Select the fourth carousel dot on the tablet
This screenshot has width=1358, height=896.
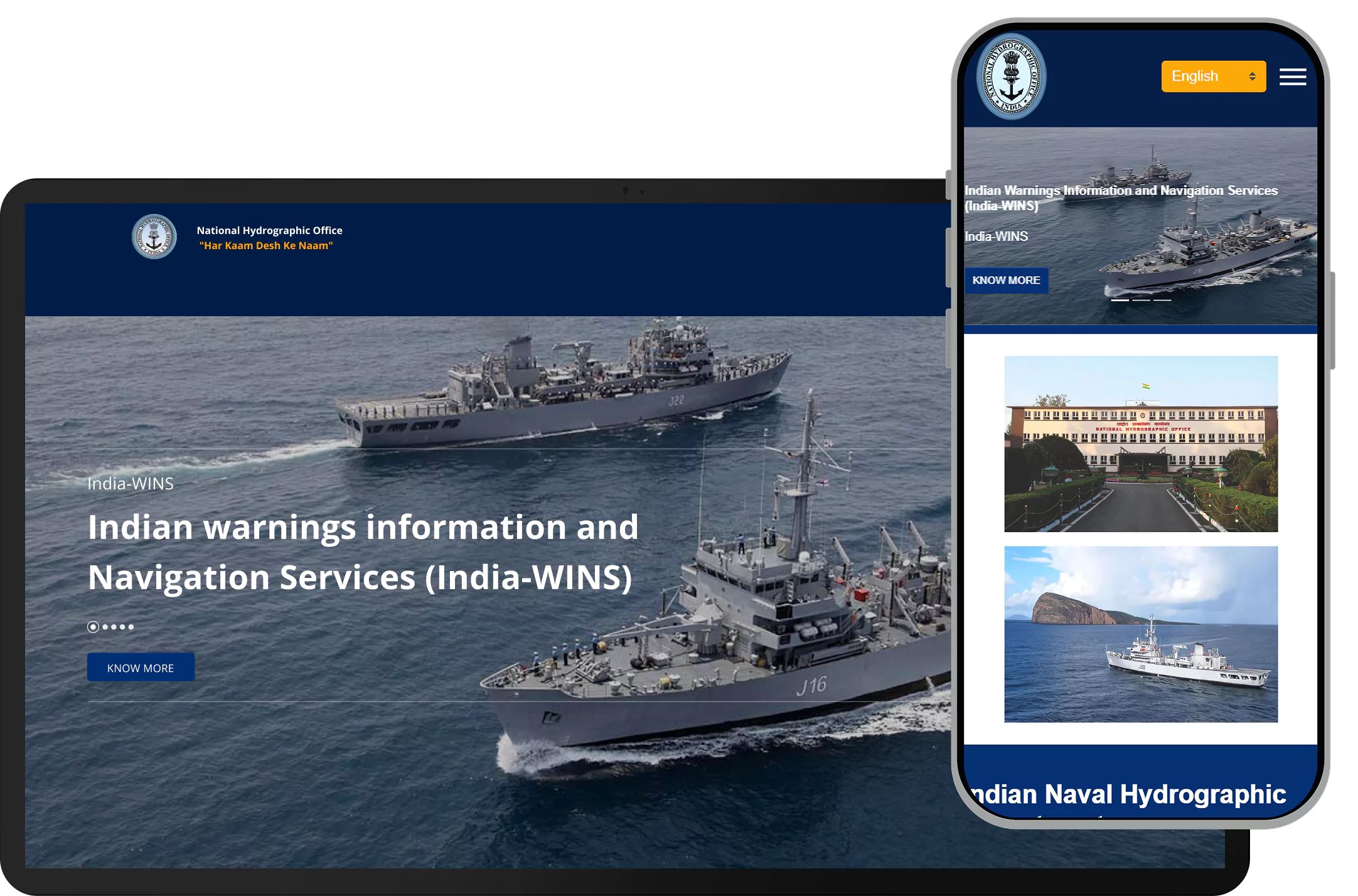coord(122,627)
